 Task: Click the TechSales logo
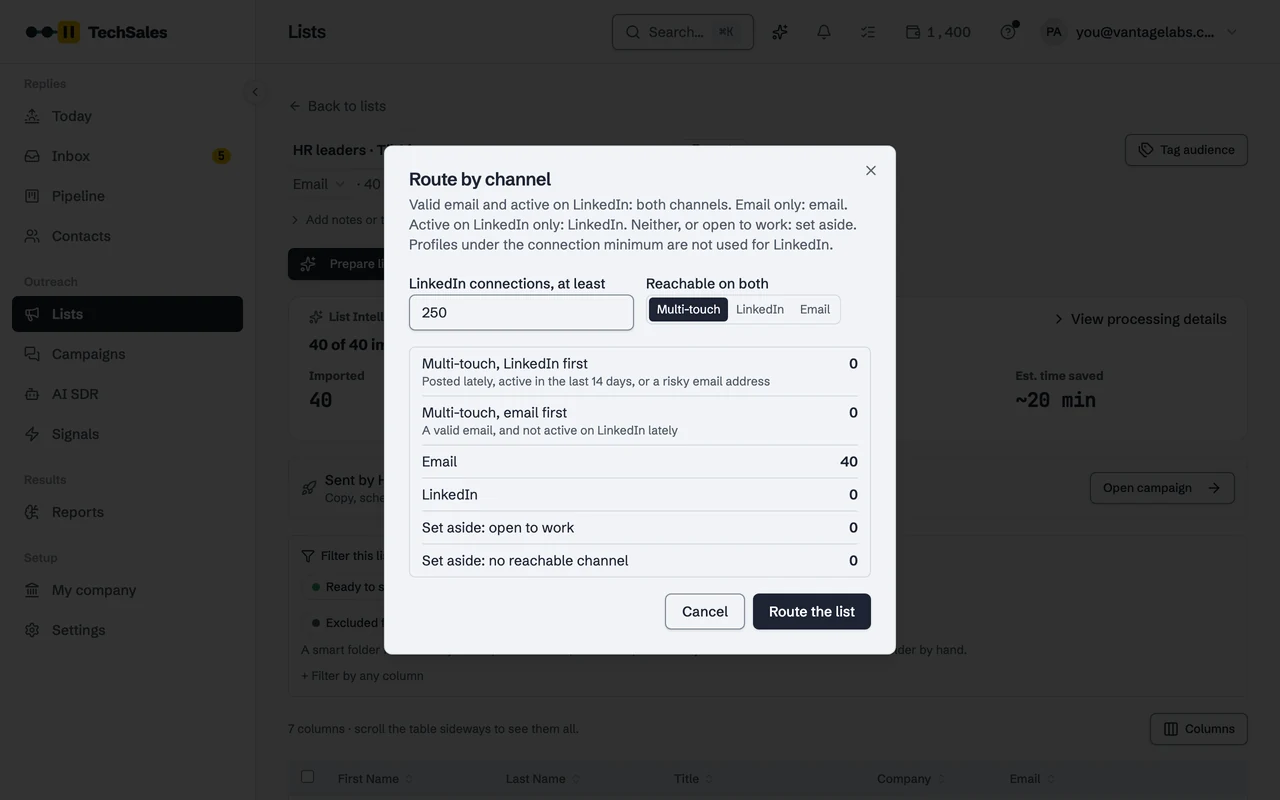pyautogui.click(x=96, y=32)
